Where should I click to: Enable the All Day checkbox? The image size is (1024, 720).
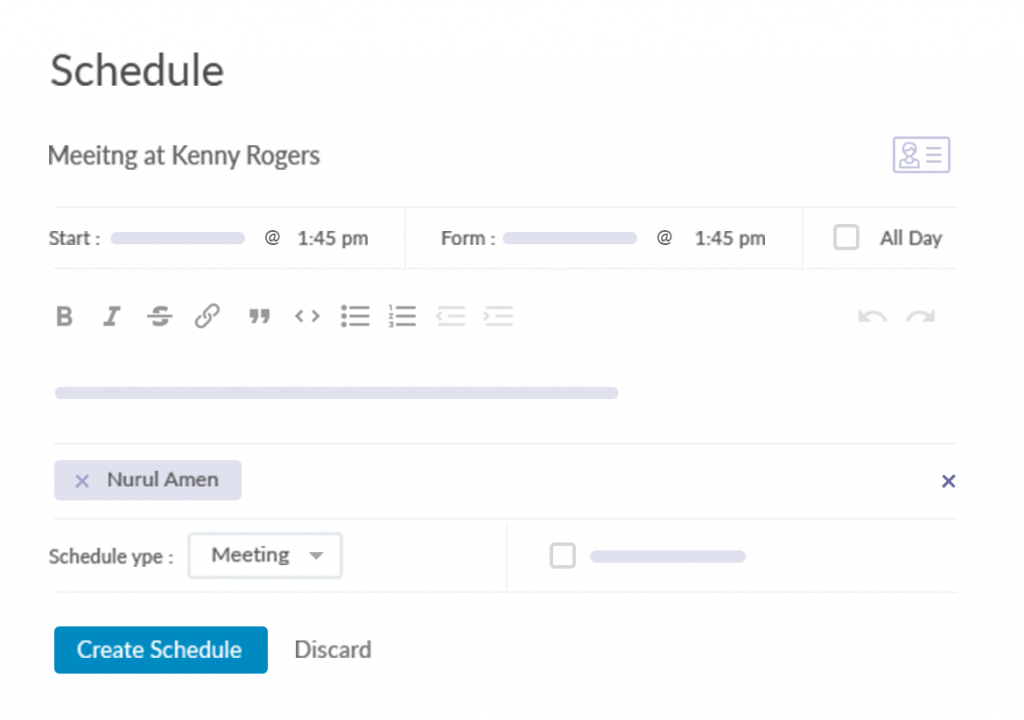(x=847, y=238)
